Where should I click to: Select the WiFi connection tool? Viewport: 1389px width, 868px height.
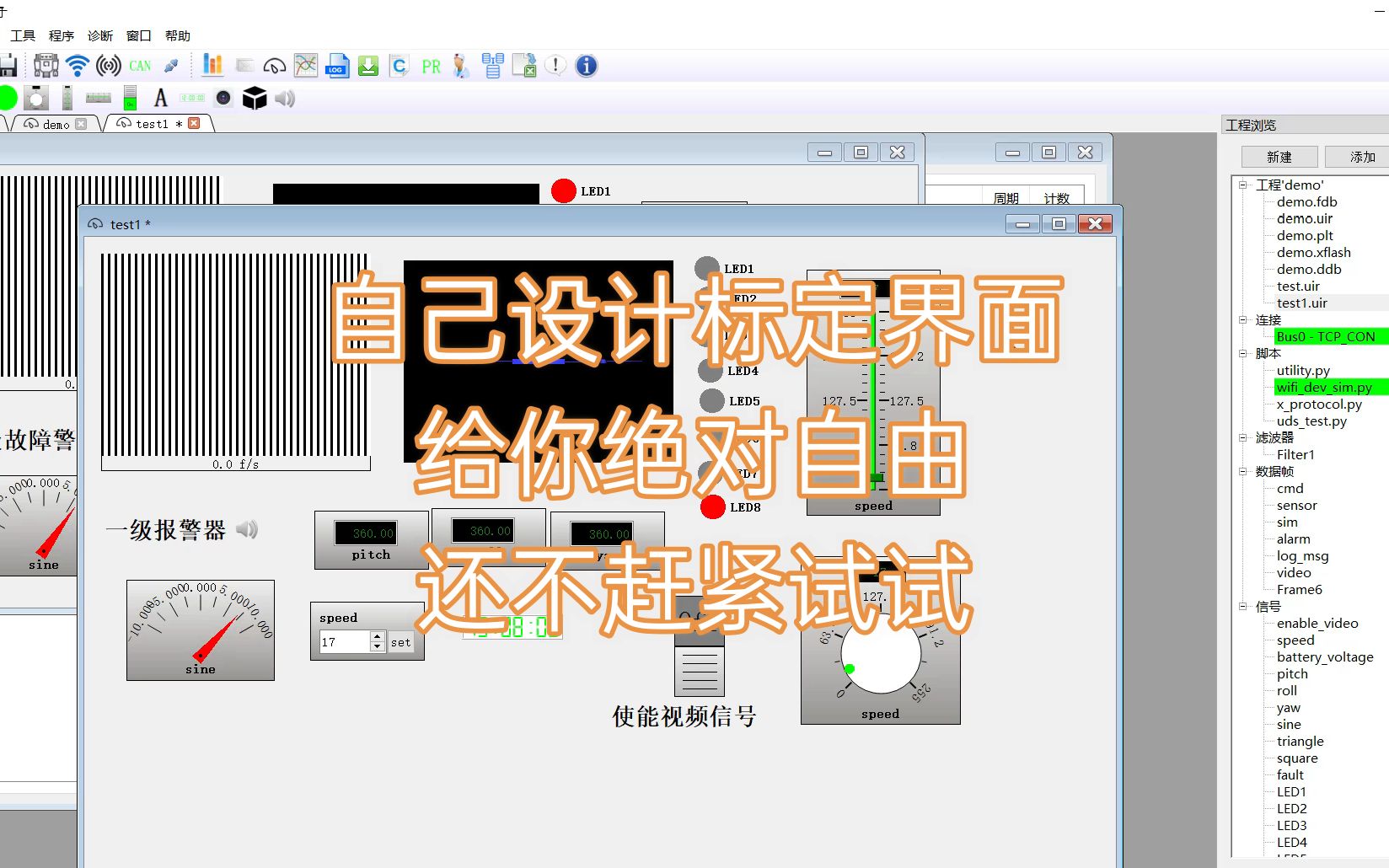click(77, 65)
